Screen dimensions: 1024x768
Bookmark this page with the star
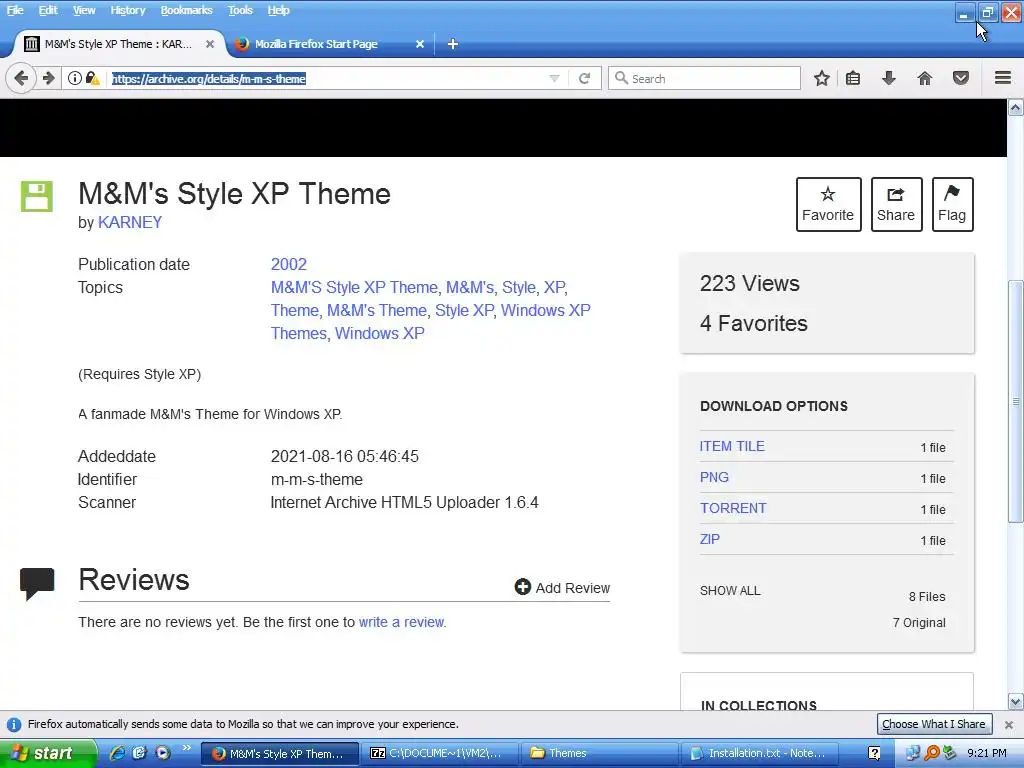pos(822,78)
